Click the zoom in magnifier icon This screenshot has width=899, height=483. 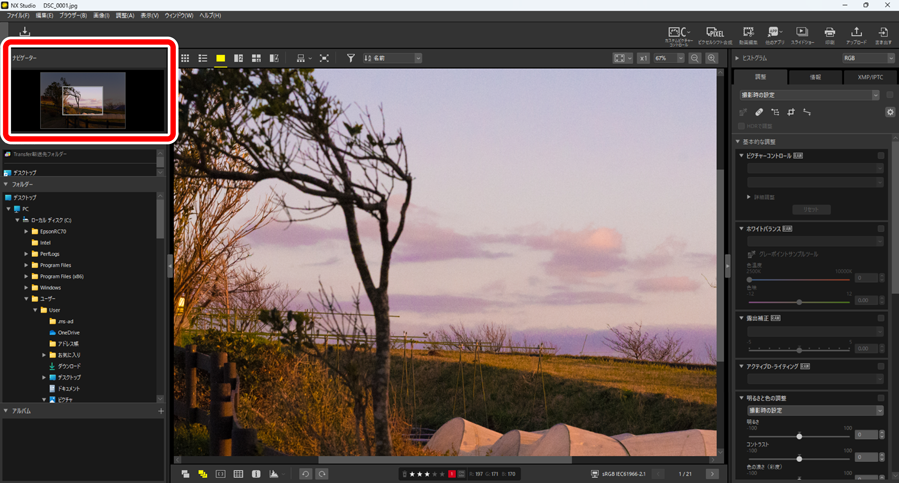pos(712,59)
